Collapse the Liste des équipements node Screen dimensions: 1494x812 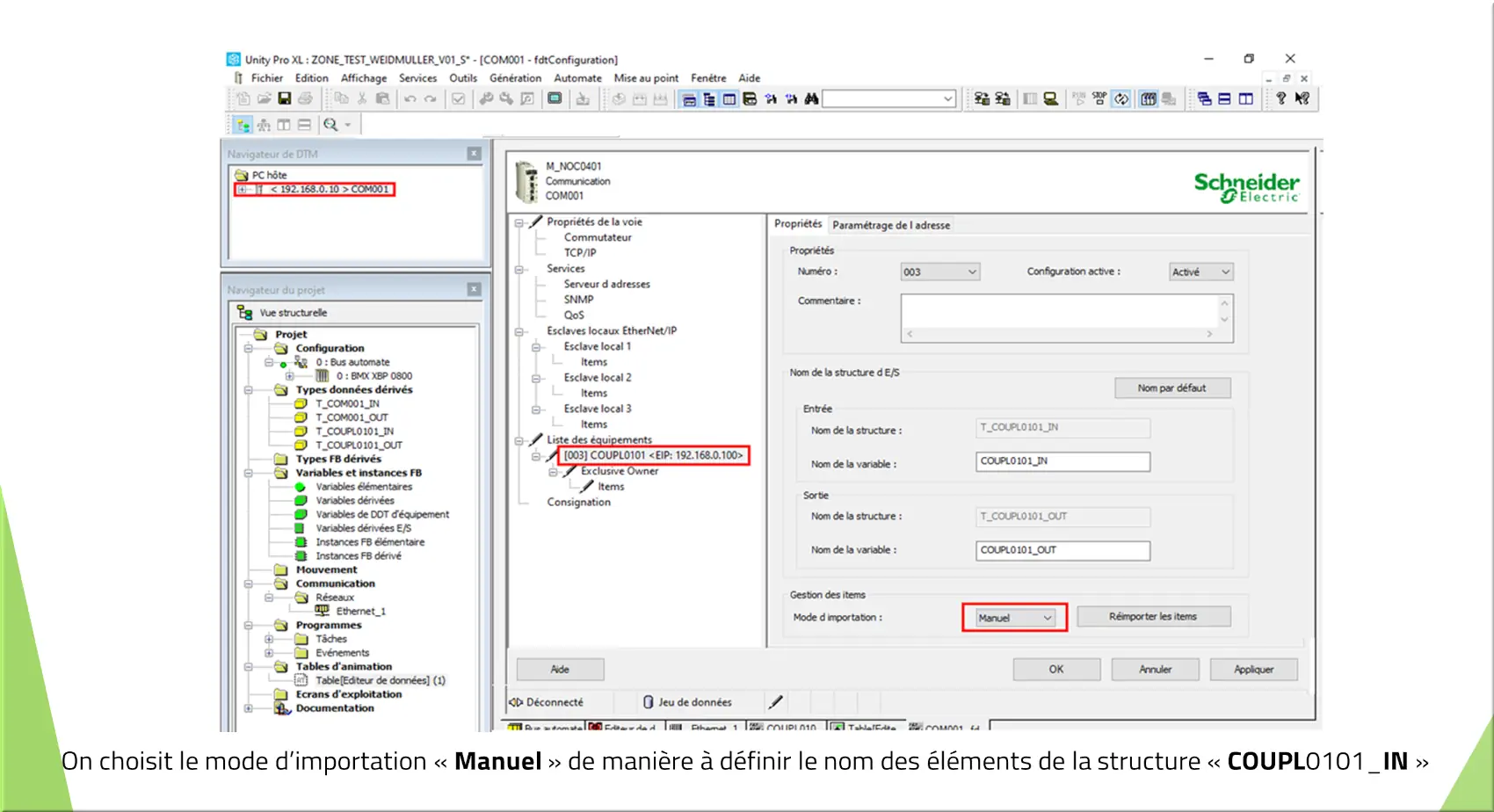click(x=519, y=440)
